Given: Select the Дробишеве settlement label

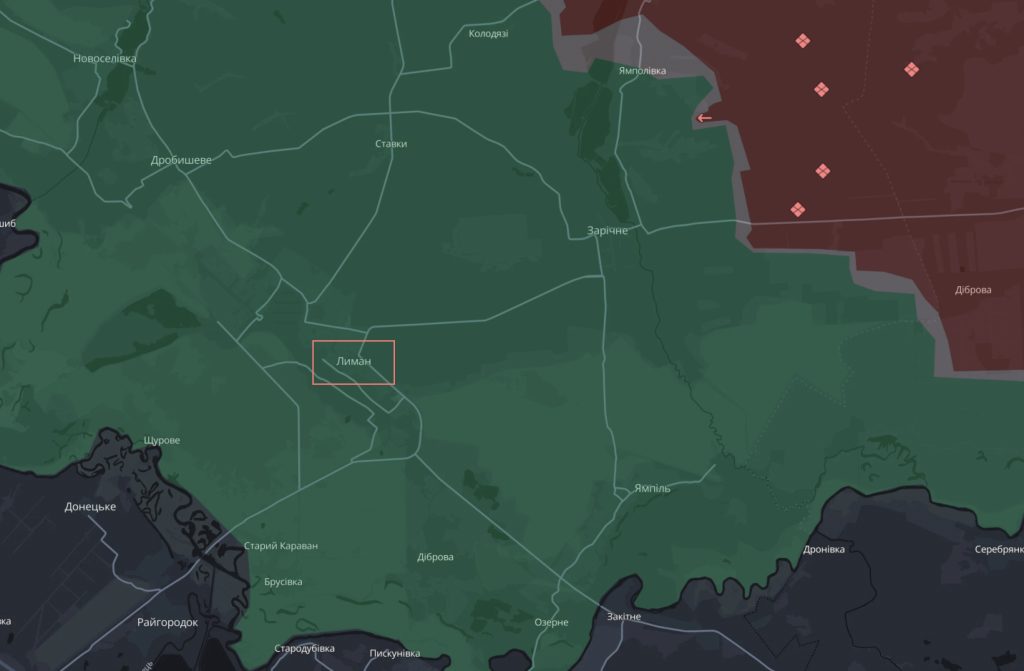Looking at the screenshot, I should 181,160.
